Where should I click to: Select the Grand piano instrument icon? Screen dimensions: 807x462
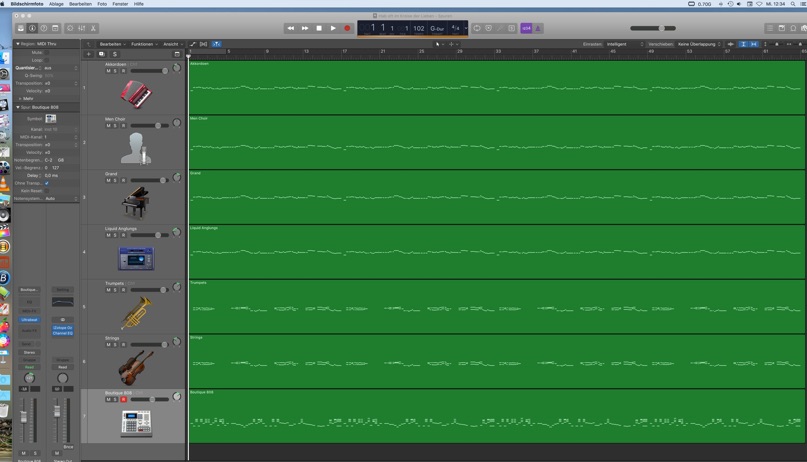pyautogui.click(x=135, y=203)
